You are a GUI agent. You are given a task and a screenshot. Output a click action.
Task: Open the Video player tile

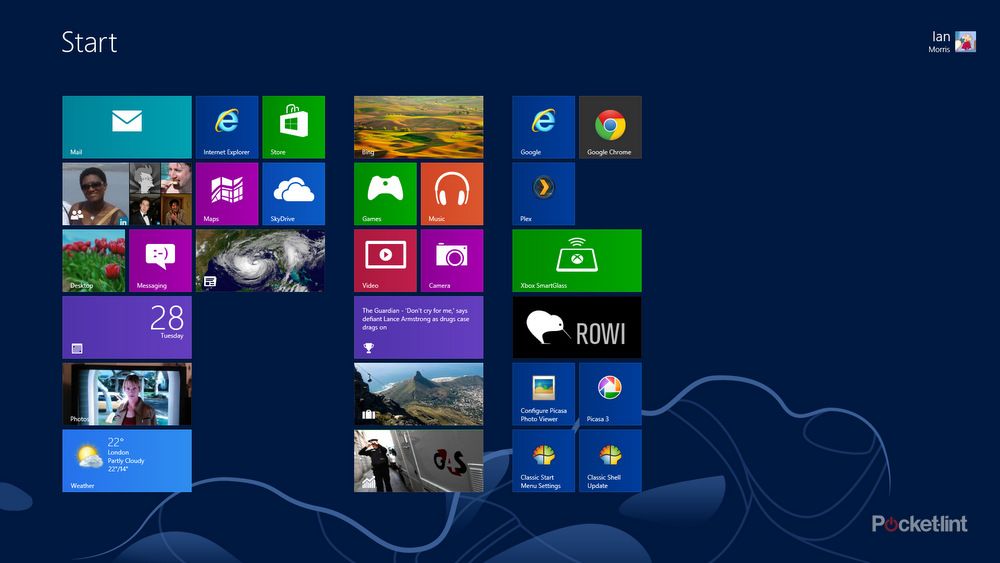point(385,260)
